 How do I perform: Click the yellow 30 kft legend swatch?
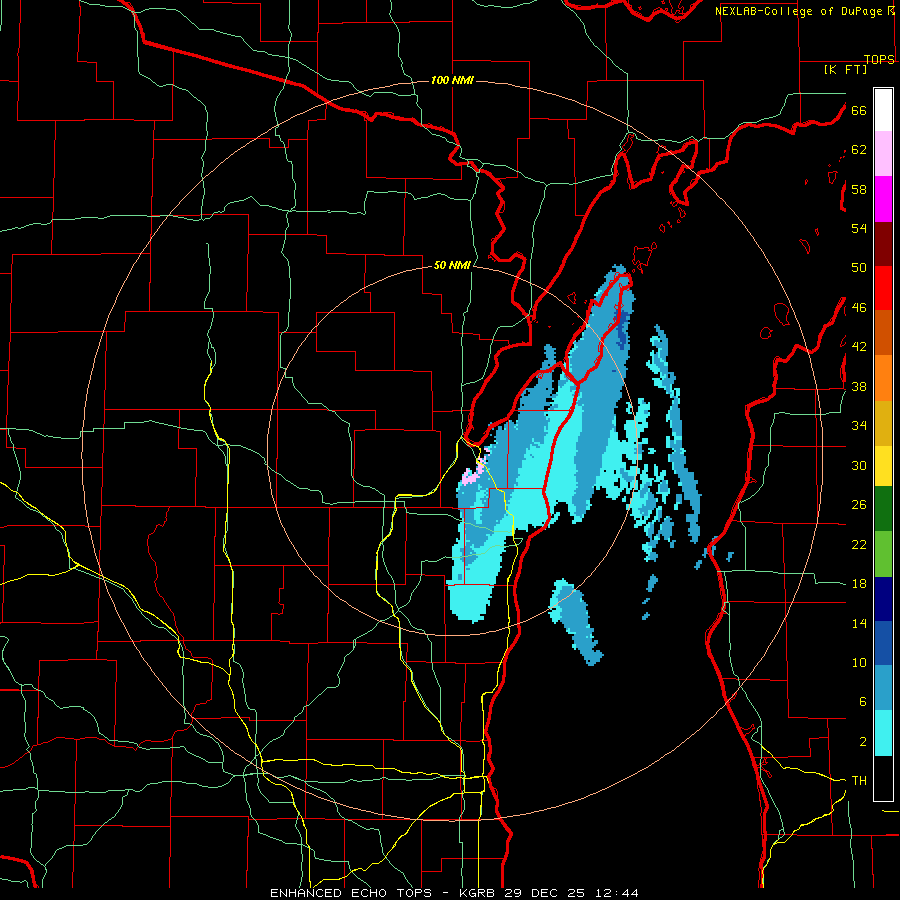click(x=883, y=466)
